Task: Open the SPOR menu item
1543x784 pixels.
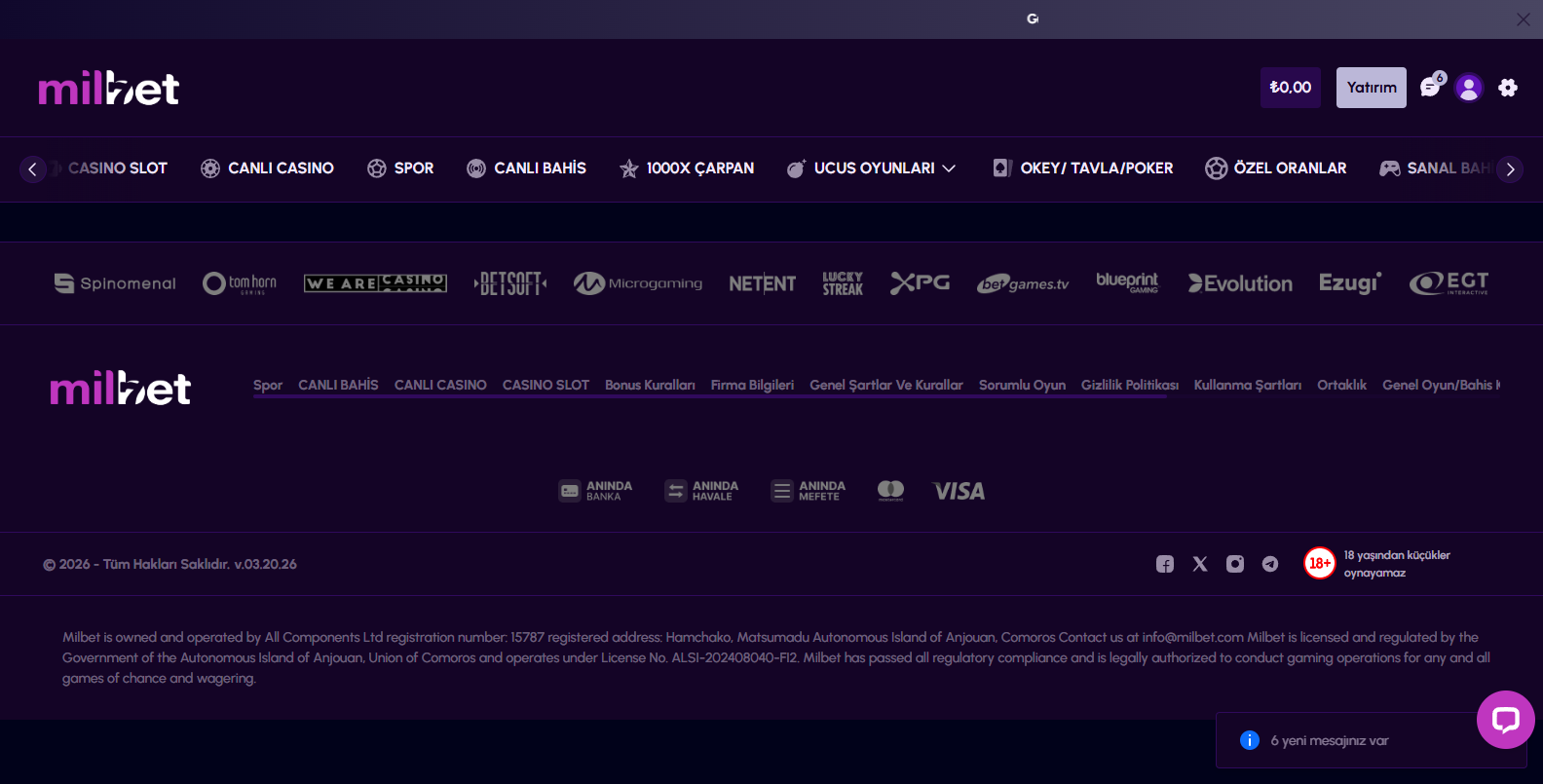Action: point(400,168)
